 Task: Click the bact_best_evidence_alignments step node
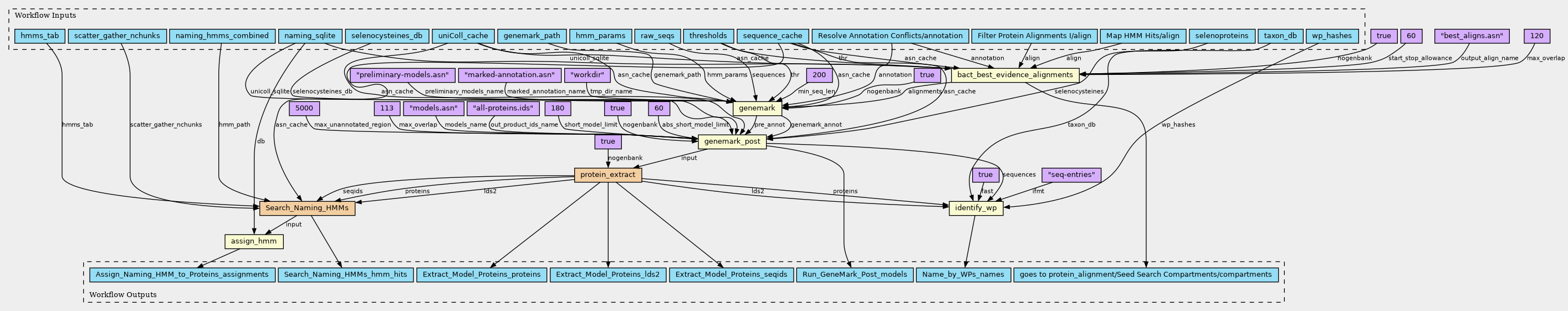pyautogui.click(x=1015, y=75)
